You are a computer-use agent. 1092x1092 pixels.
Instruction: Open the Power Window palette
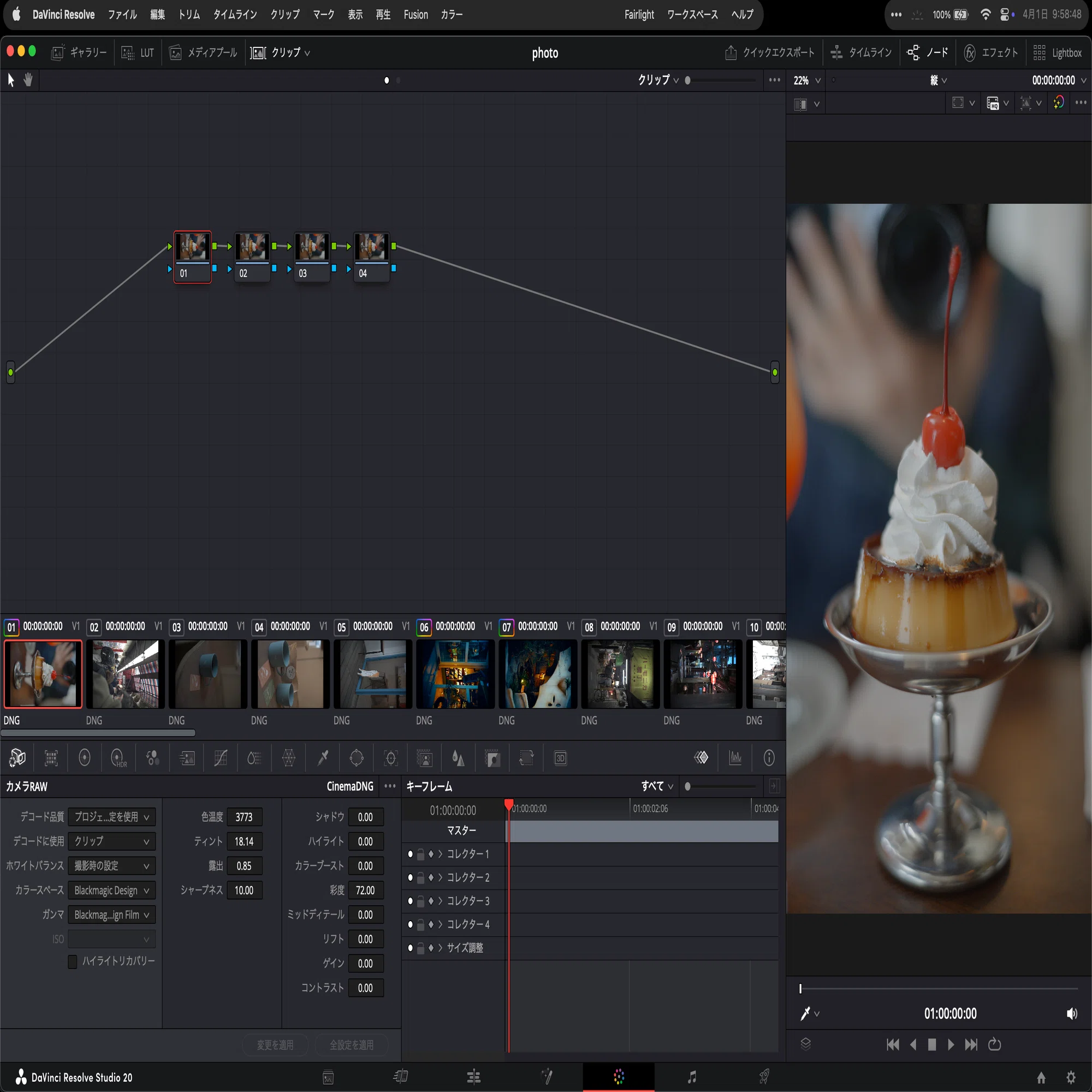[357, 758]
